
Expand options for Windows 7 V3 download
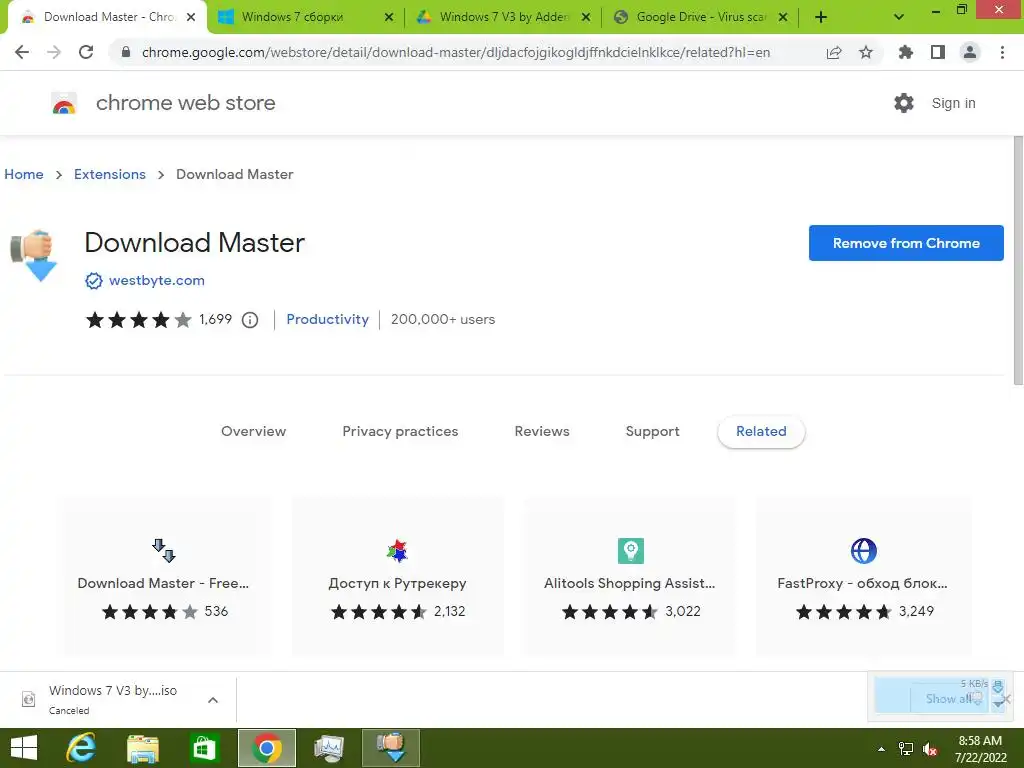pos(213,700)
